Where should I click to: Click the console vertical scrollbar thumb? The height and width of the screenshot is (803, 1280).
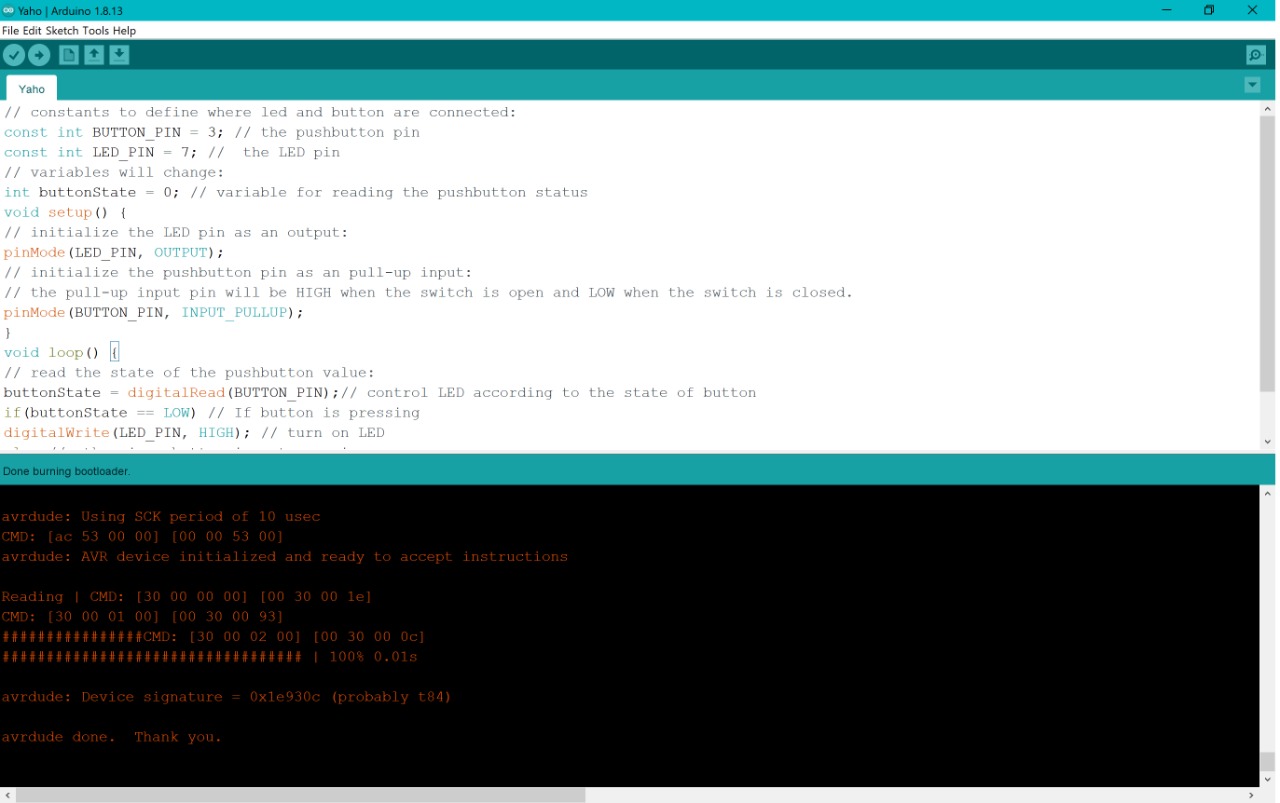click(1267, 761)
